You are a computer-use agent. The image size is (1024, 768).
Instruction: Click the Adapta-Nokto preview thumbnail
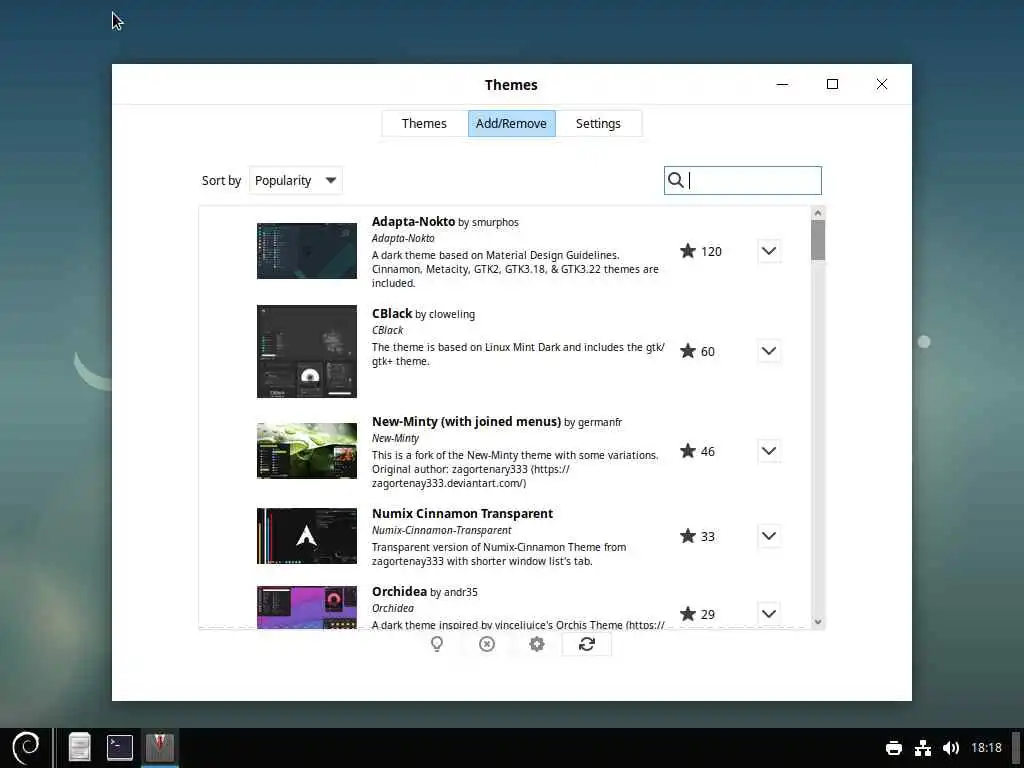[x=306, y=251]
